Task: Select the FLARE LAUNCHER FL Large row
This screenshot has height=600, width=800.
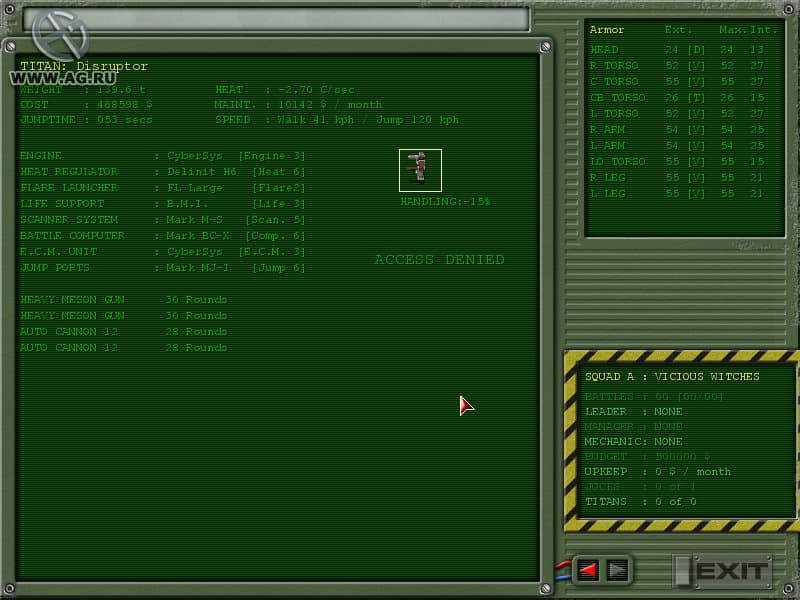Action: [162, 188]
